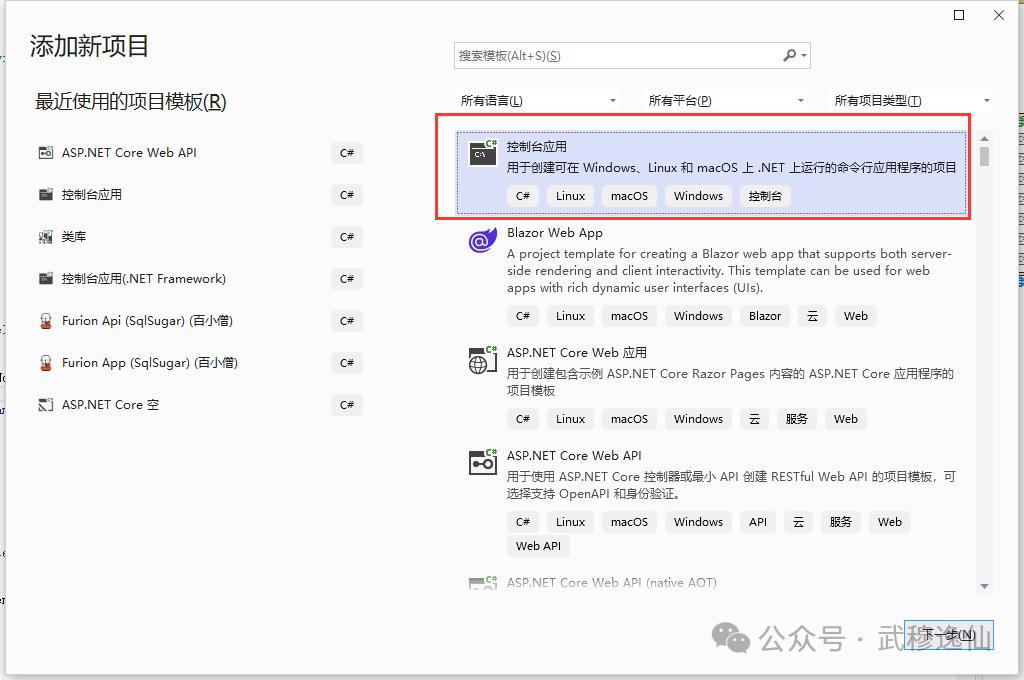
Task: Click the Linux tag under 控制台应用
Action: (570, 196)
